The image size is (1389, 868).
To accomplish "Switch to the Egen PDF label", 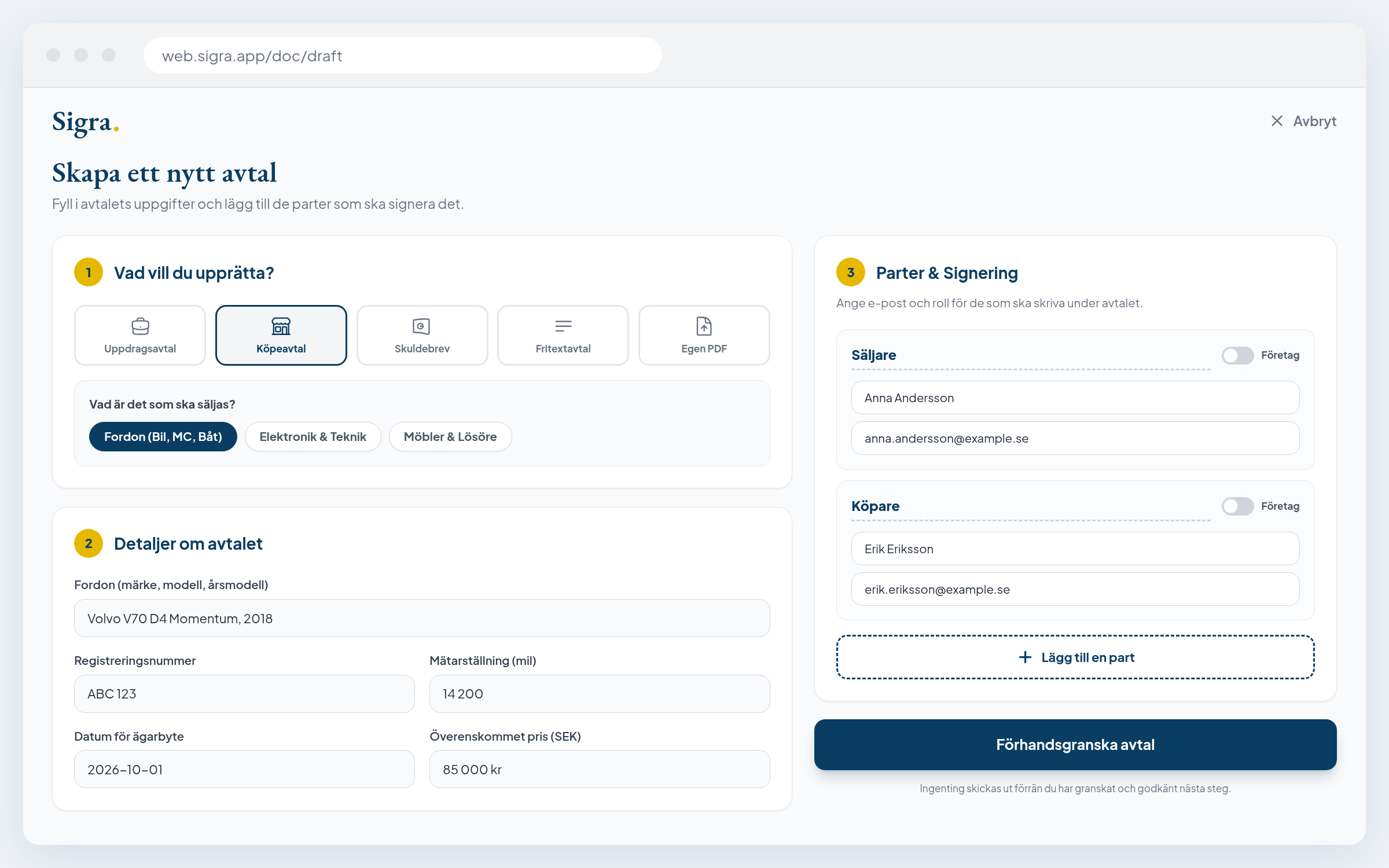I will coord(704,349).
